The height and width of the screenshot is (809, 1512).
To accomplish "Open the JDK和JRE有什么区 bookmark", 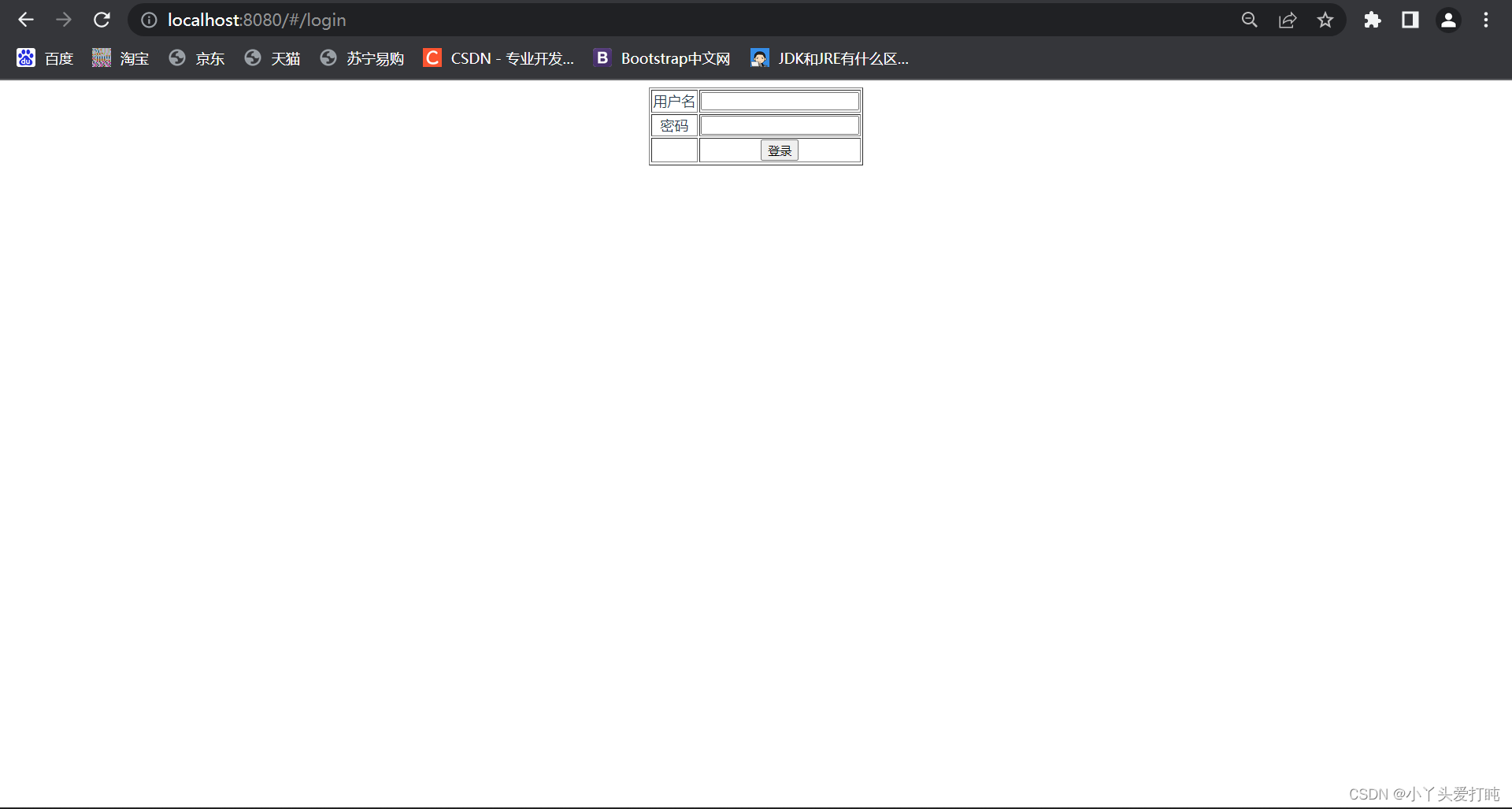I will [x=829, y=58].
